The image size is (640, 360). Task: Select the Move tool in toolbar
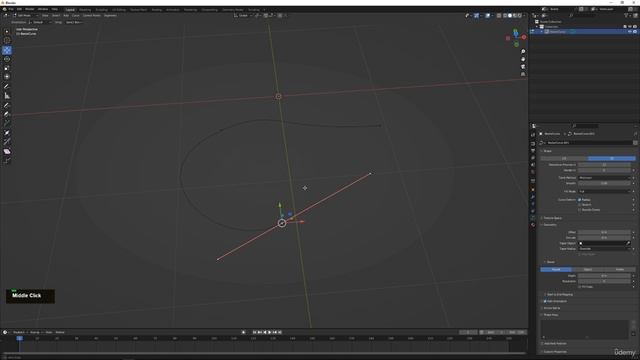[x=7, y=50]
